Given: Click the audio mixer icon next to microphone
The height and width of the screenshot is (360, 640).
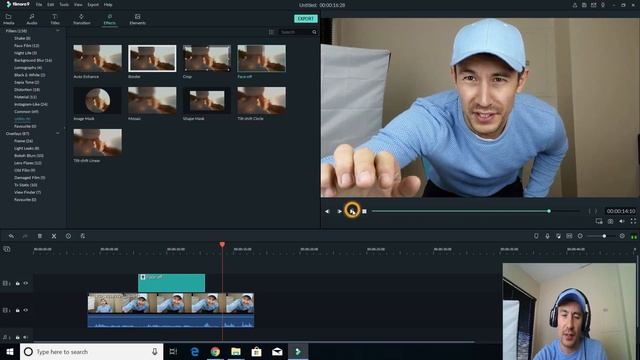Looking at the screenshot, I should coord(558,236).
